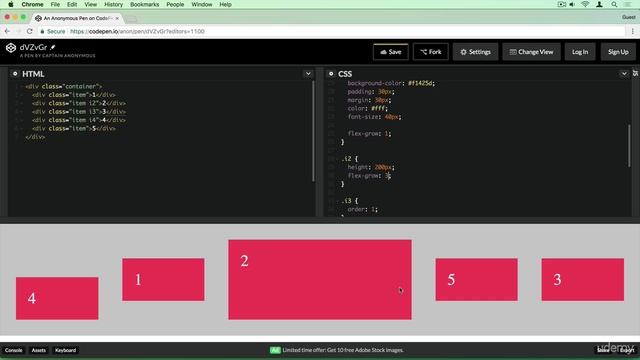640x360 pixels.
Task: Open the Bookmarks menu
Action: click(x=144, y=4)
